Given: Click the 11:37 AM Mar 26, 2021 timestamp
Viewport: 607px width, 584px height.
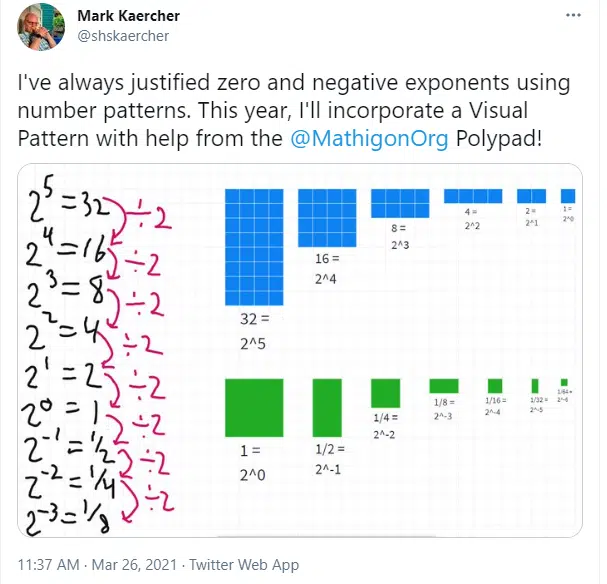Looking at the screenshot, I should (97, 565).
